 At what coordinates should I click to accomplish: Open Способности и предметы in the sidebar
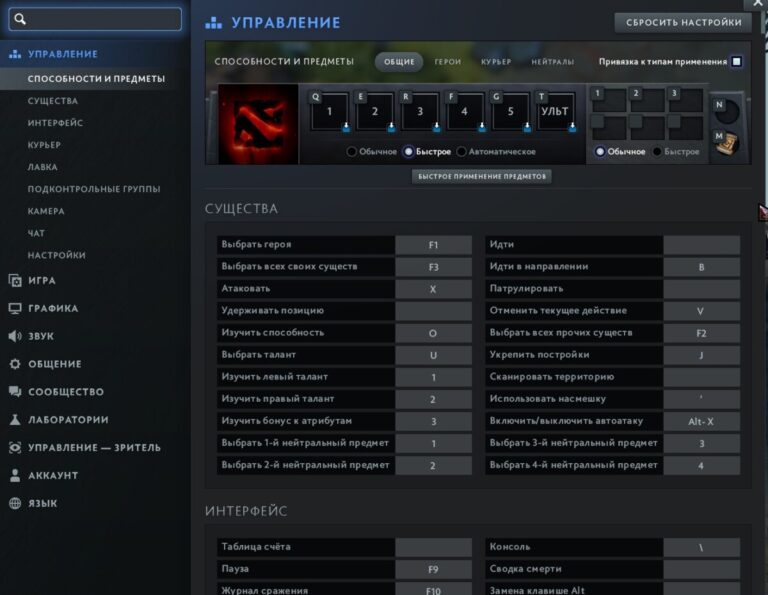click(96, 79)
